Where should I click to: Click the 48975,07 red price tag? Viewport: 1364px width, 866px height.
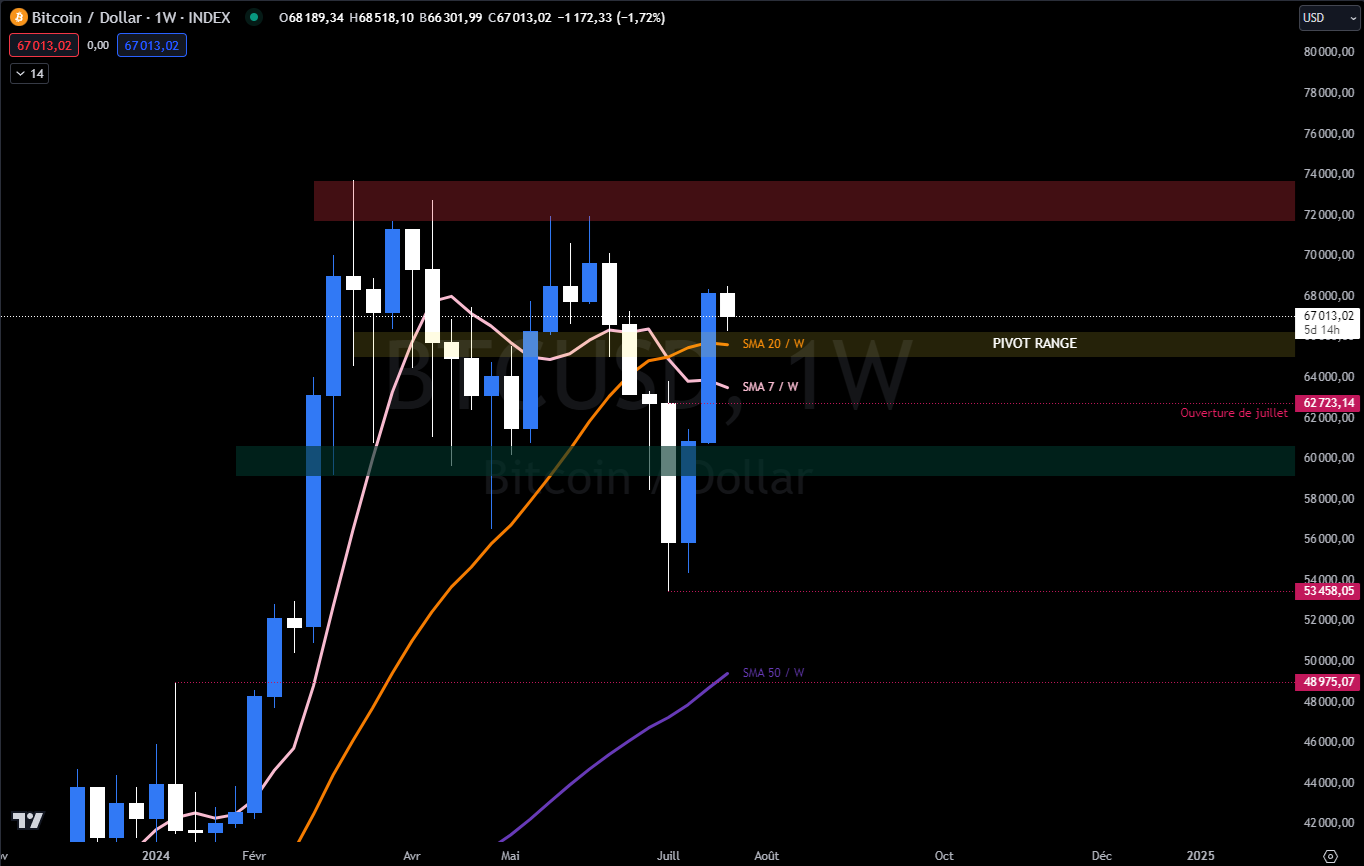point(1327,682)
